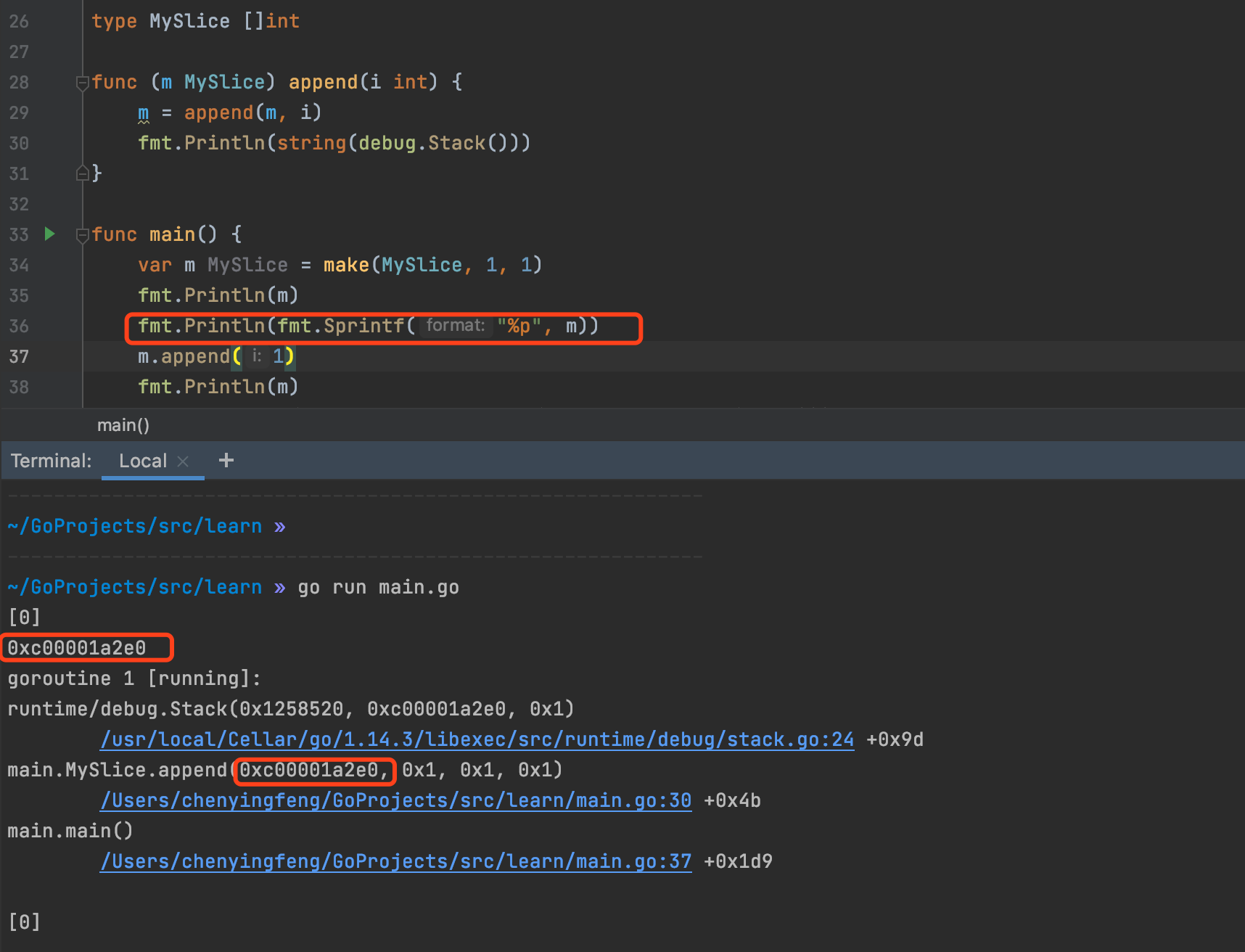1245x952 pixels.
Task: Run main function via green gutter arrow
Action: tap(49, 234)
